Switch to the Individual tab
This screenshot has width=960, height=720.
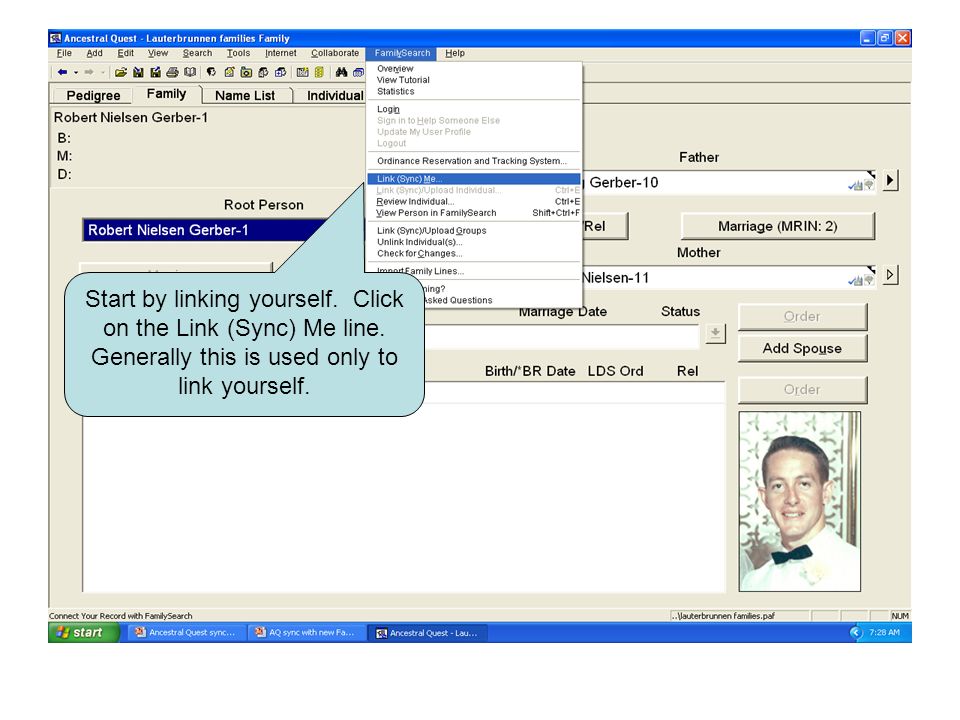pos(334,96)
